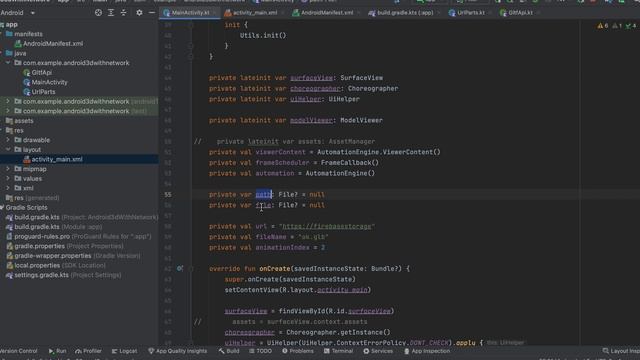Click the Select Opened File target icon
This screenshot has height=360, width=640.
pyautogui.click(x=98, y=13)
